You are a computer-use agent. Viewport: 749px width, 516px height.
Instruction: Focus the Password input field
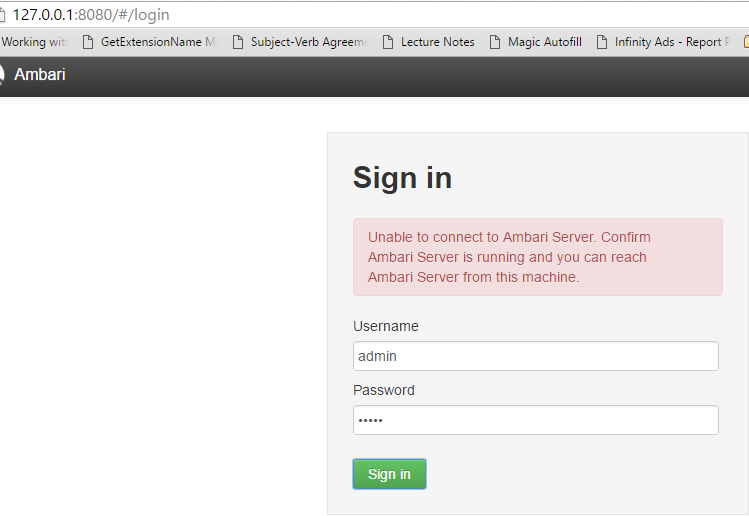point(535,420)
